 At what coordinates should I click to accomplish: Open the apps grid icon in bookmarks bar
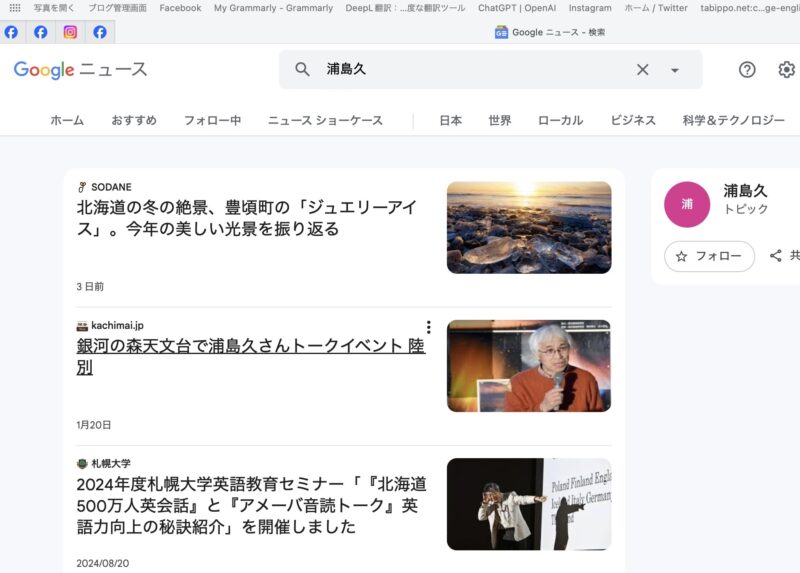(15, 8)
